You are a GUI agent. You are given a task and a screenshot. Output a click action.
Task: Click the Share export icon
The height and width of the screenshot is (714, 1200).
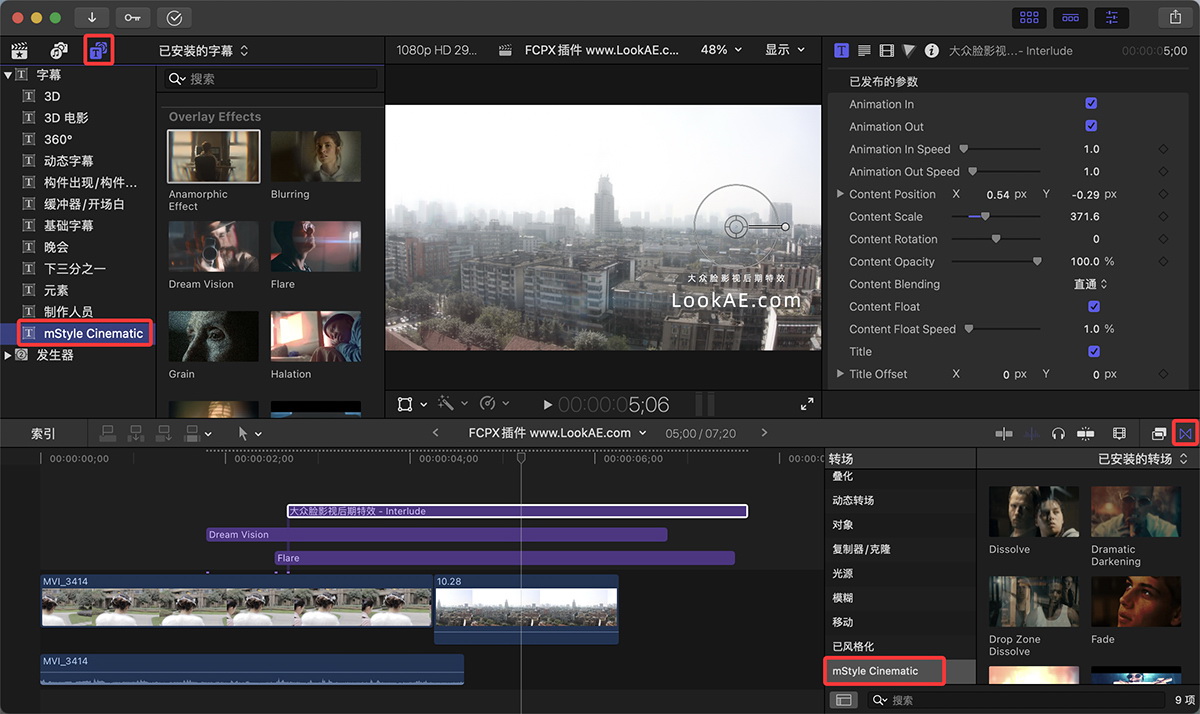click(x=1174, y=17)
